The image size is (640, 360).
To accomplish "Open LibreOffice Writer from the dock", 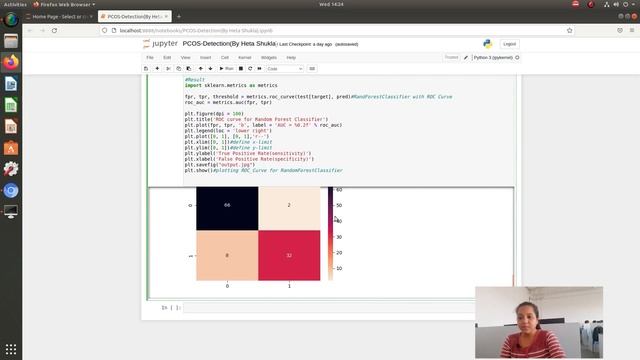I will 11,84.
